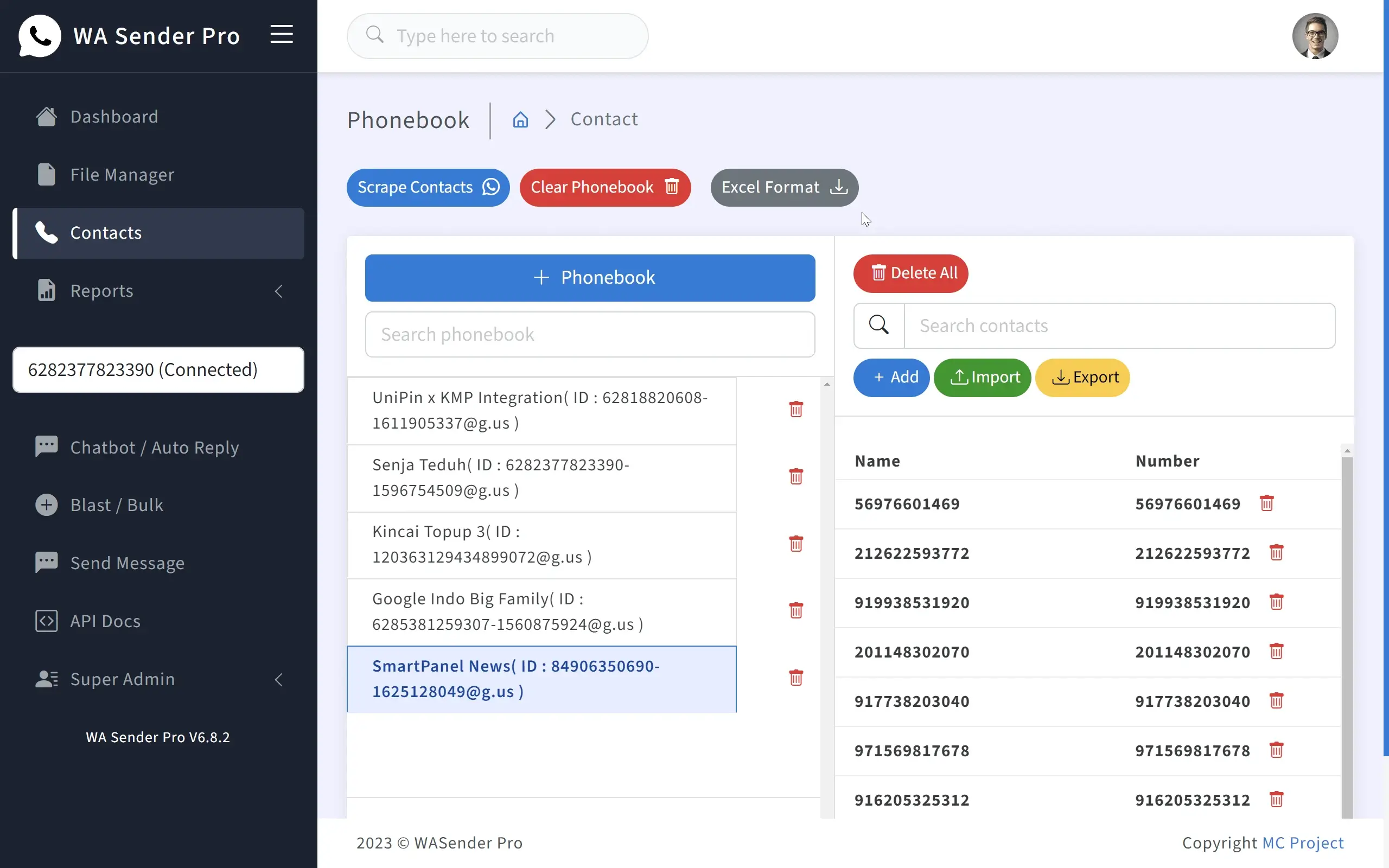Open the File Manager document icon
Viewport: 1389px width, 868px height.
(46, 175)
